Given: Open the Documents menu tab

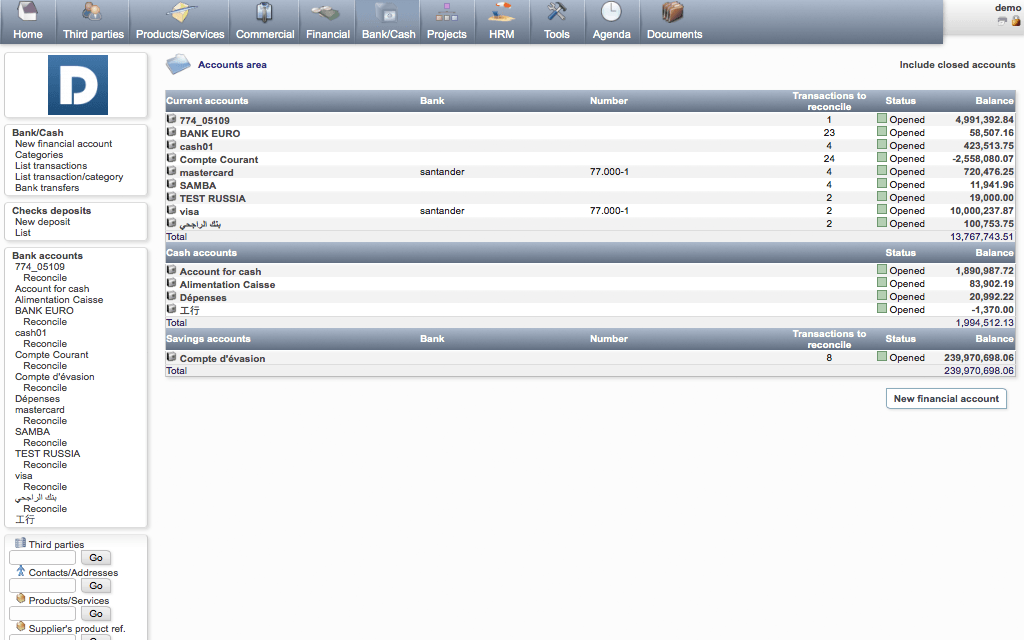Looking at the screenshot, I should click(674, 34).
